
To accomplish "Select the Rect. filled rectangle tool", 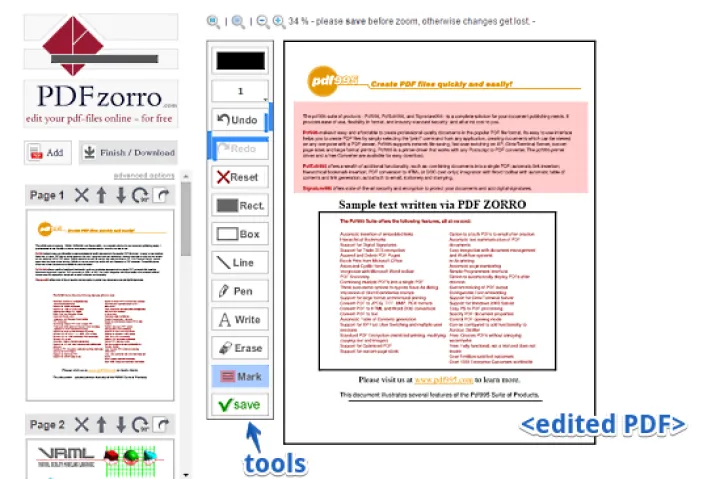I will [240, 205].
